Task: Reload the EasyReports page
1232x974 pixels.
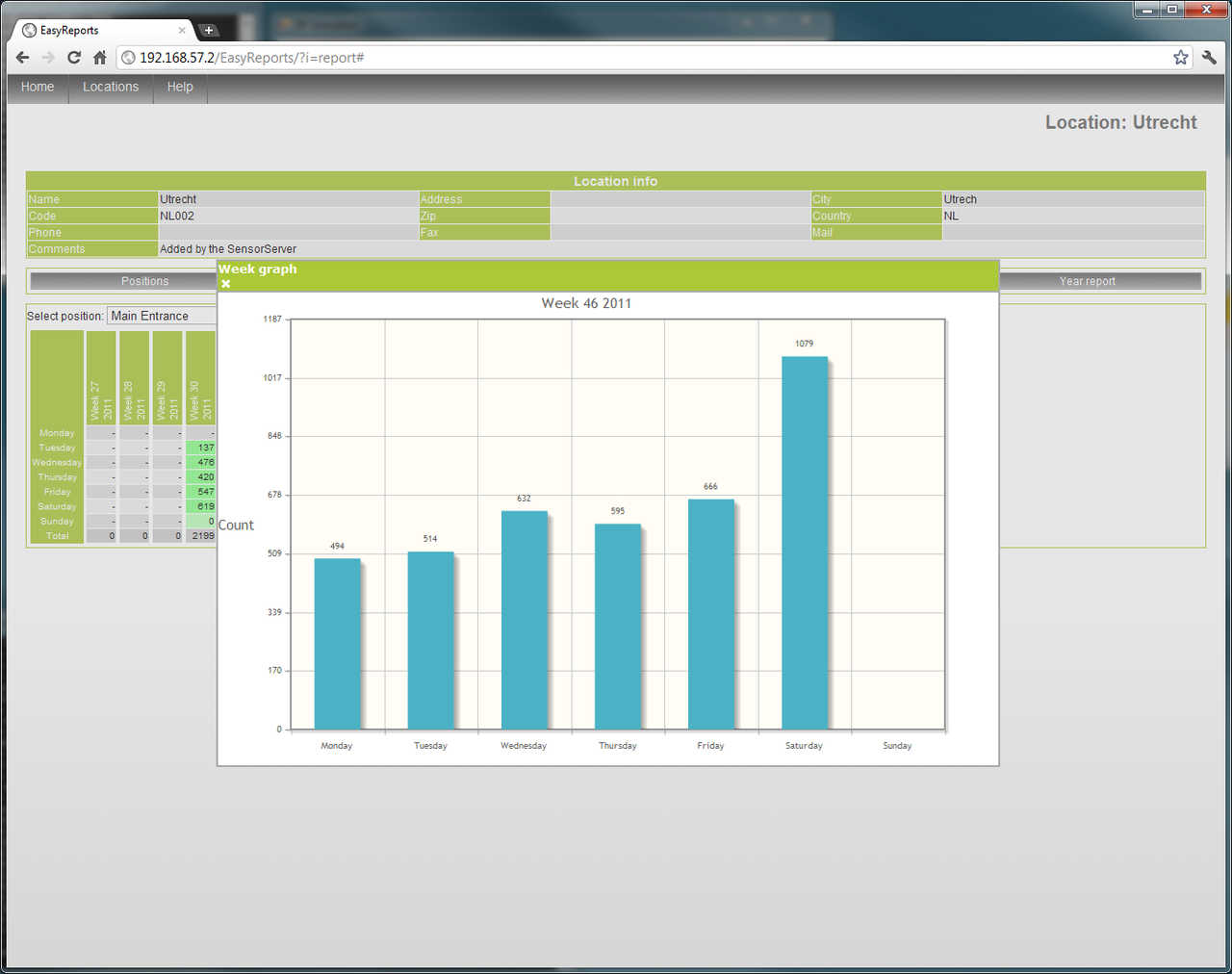Action: [x=74, y=57]
